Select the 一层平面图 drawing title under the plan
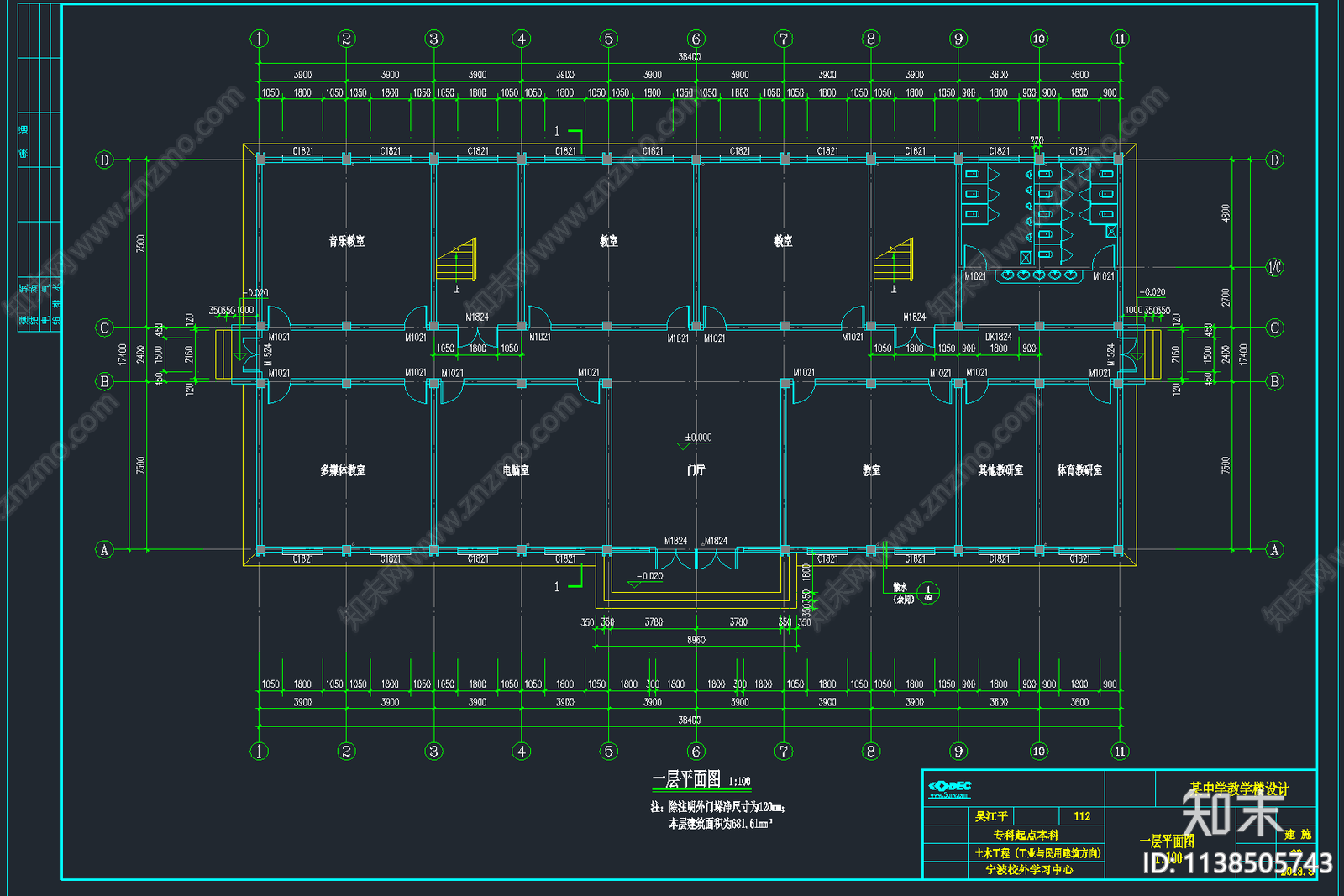This screenshot has width=1344, height=896. [686, 779]
